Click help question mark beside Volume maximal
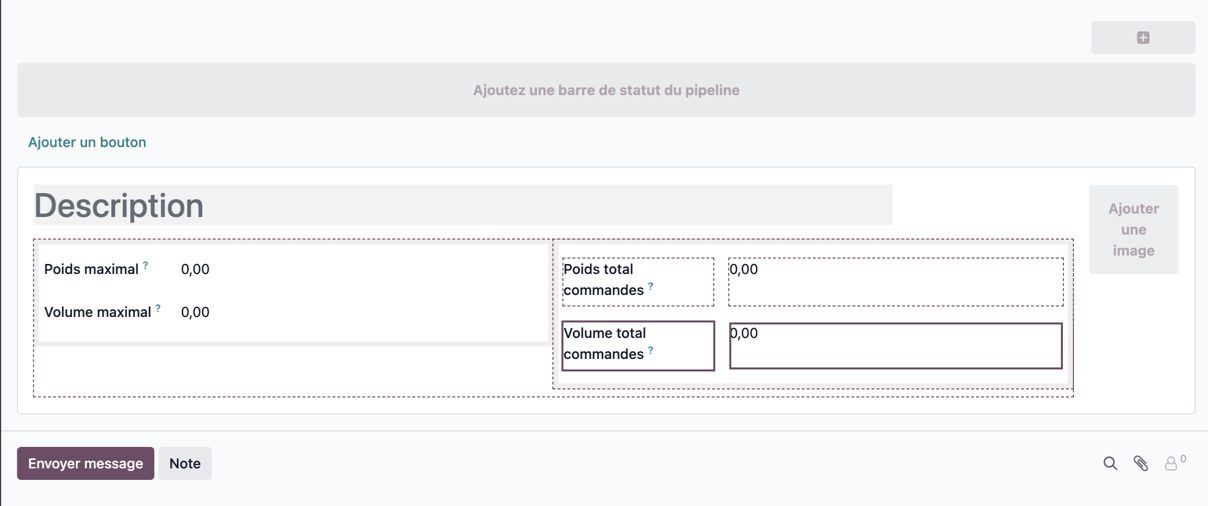 (x=158, y=308)
